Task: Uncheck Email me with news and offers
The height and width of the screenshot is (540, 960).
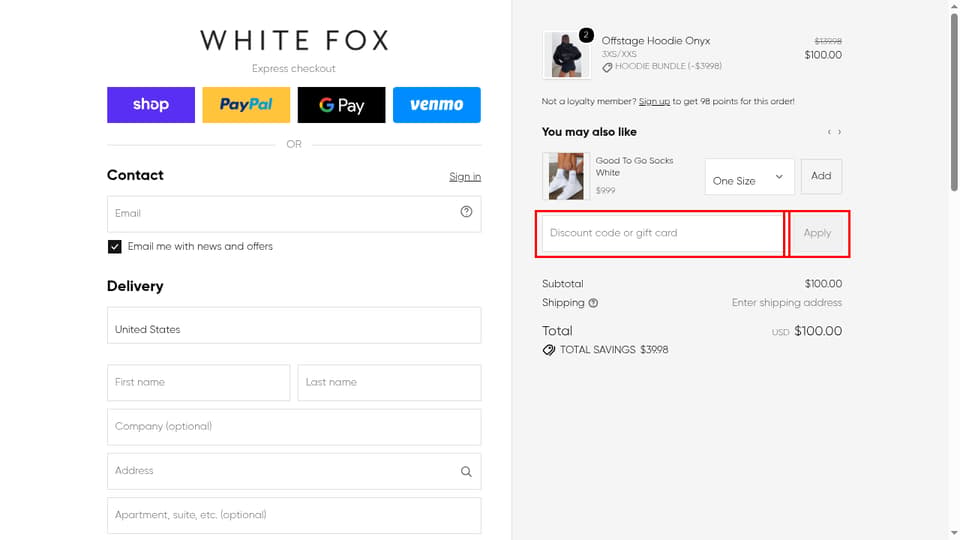Action: 114,247
